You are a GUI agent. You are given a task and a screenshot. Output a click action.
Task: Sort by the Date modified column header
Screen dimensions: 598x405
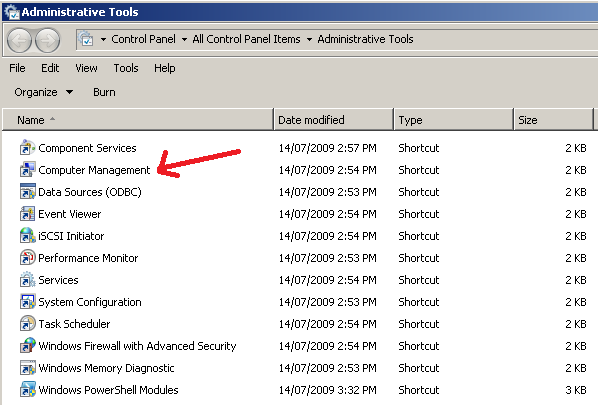[333, 120]
